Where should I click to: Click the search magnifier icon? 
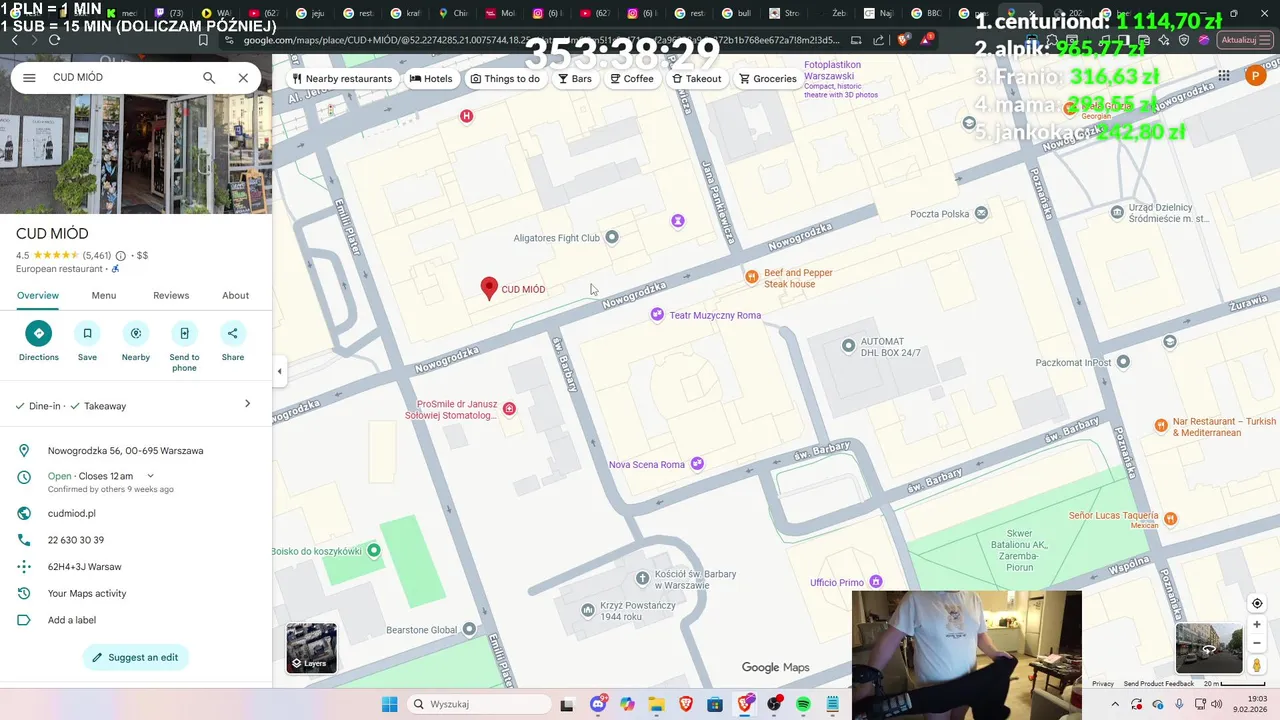point(209,77)
